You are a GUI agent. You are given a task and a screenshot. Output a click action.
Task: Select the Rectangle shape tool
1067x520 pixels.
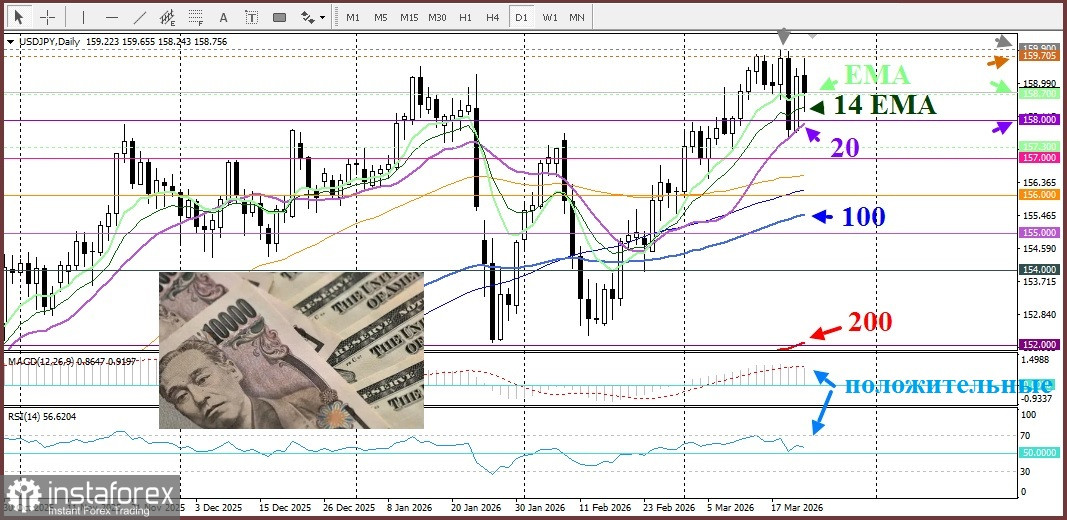(280, 17)
